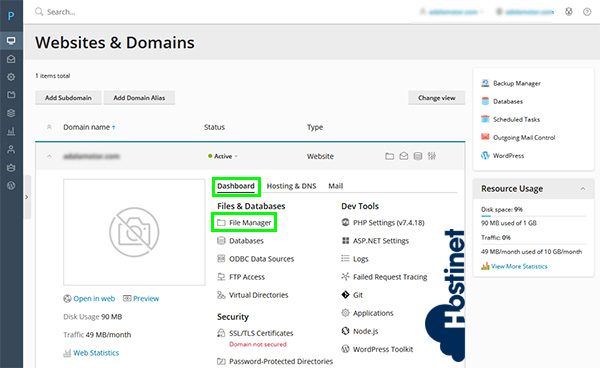Open Websites & Domains sidebar icon
This screenshot has height=368, width=600.
pyautogui.click(x=11, y=41)
